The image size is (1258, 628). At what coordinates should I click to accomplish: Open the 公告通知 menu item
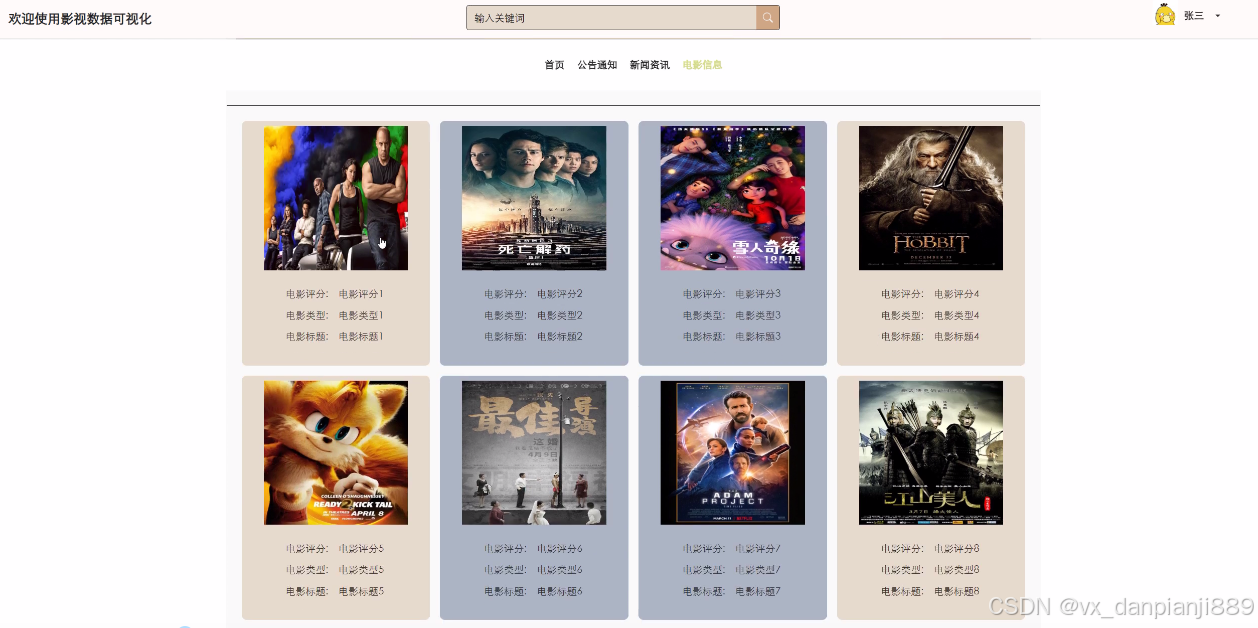[x=597, y=65]
